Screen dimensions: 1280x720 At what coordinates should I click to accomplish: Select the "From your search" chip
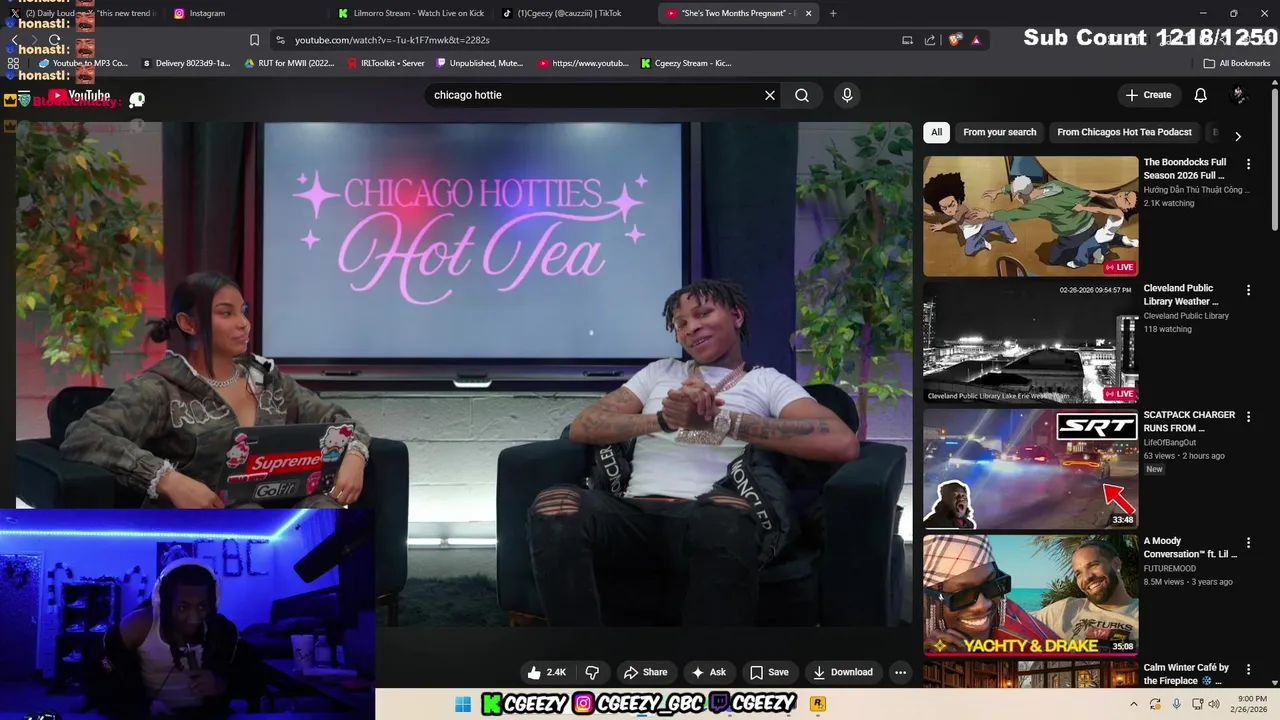(999, 132)
